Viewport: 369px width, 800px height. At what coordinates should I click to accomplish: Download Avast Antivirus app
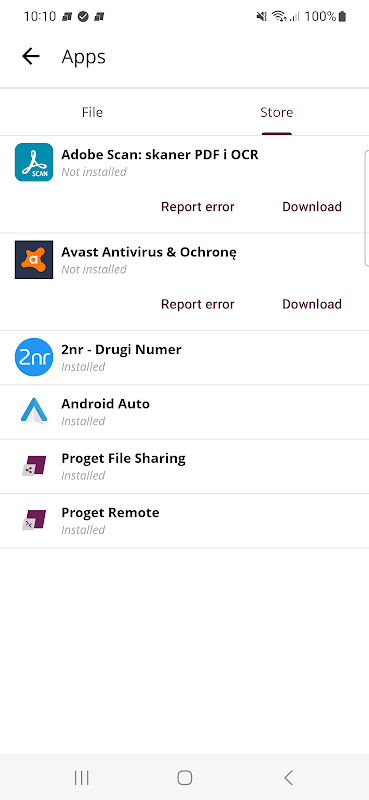click(312, 304)
